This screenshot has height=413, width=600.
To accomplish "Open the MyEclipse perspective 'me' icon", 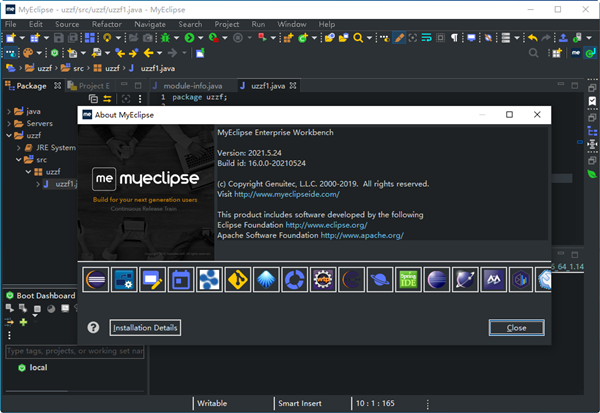I will click(x=576, y=53).
